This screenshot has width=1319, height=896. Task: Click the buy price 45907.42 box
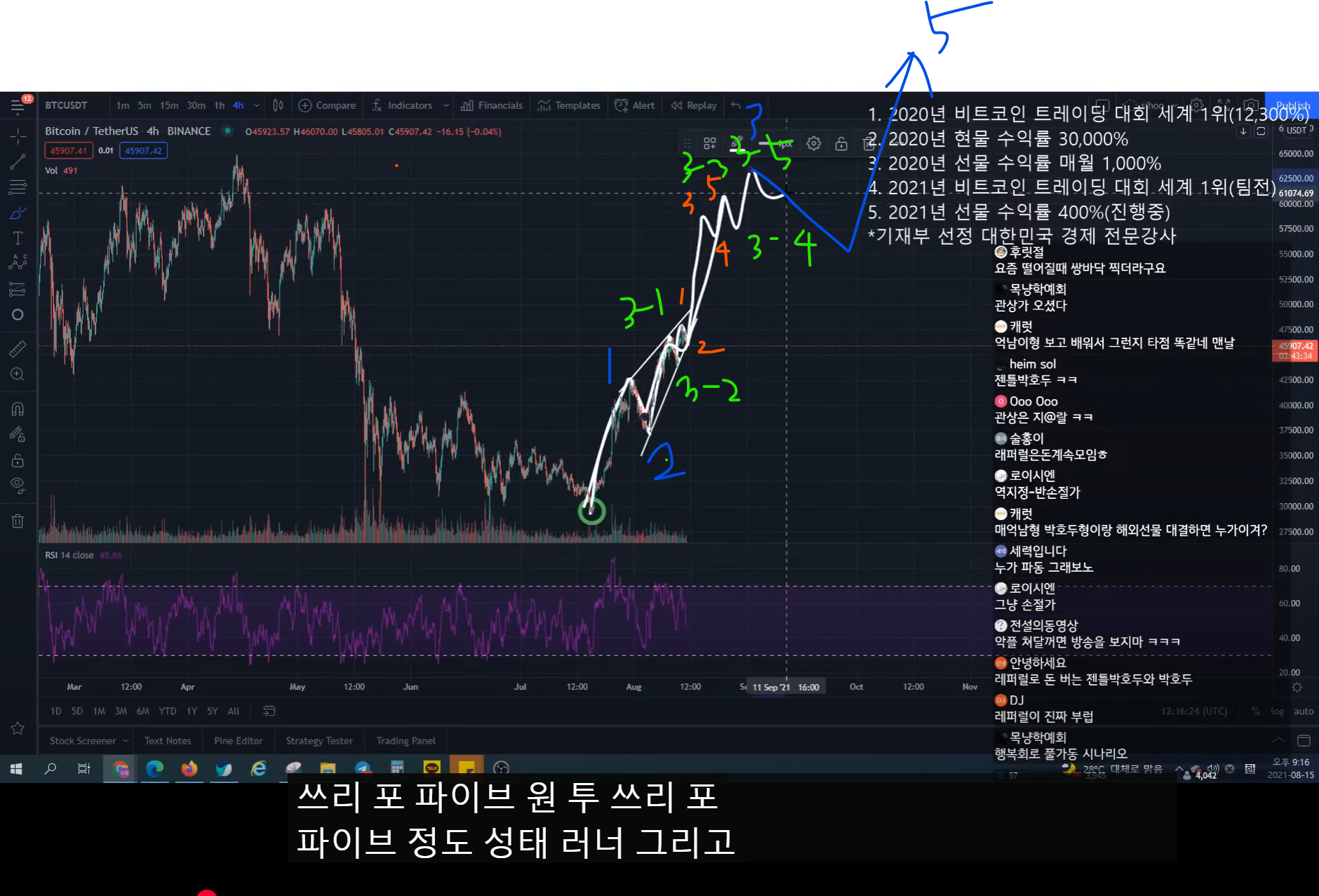pyautogui.click(x=143, y=150)
